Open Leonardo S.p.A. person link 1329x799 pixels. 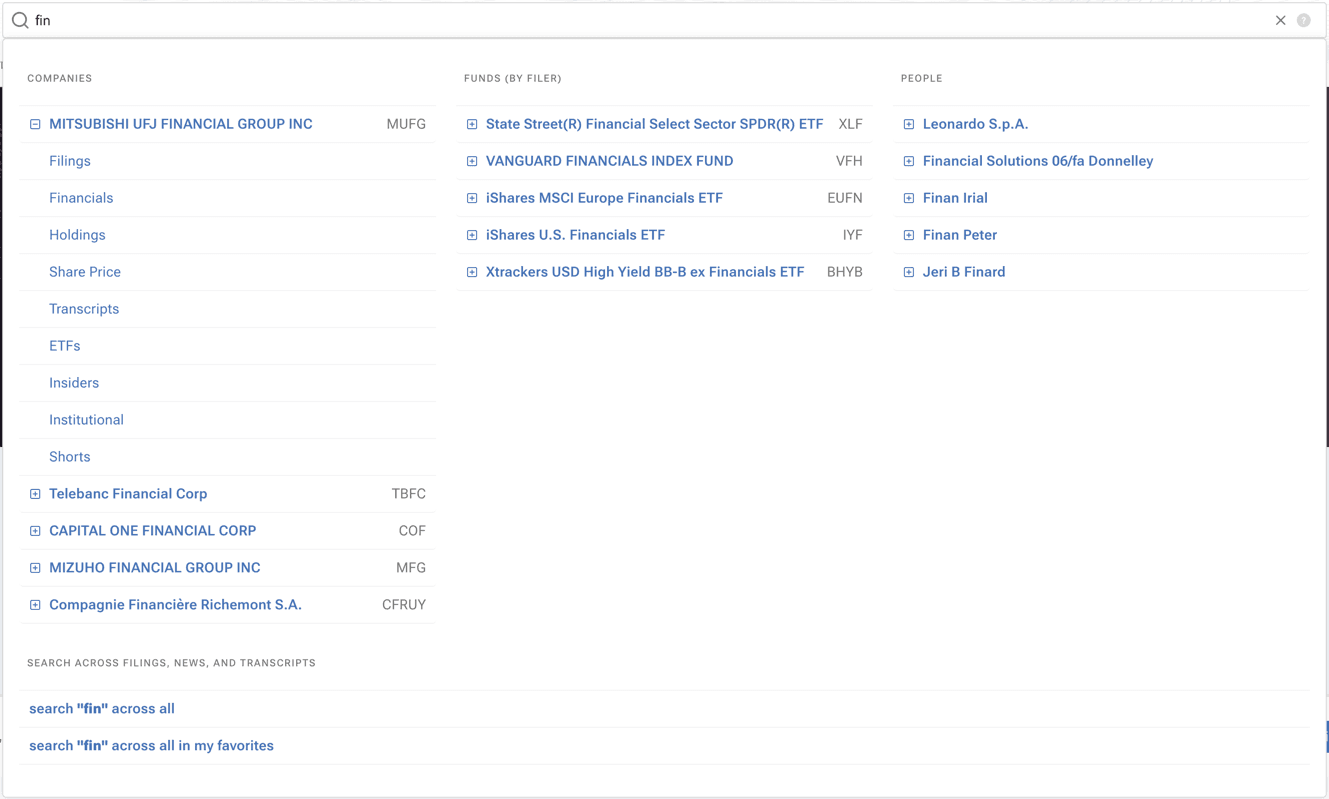[975, 124]
